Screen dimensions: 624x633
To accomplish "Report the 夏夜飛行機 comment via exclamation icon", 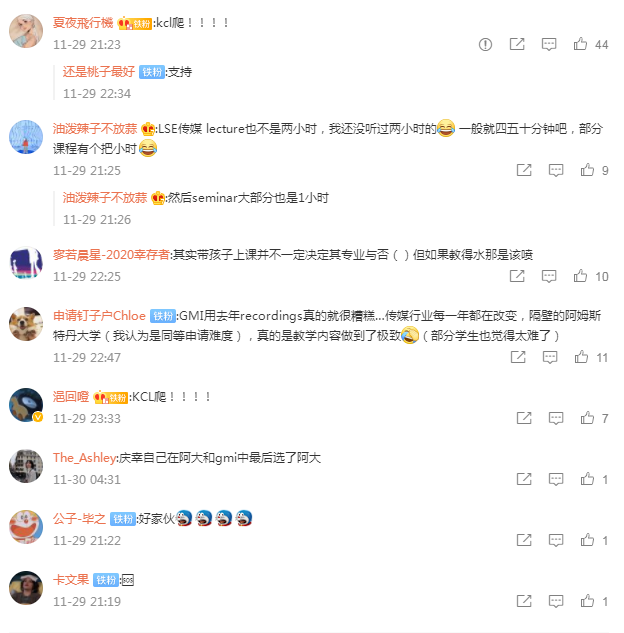I will (x=485, y=44).
